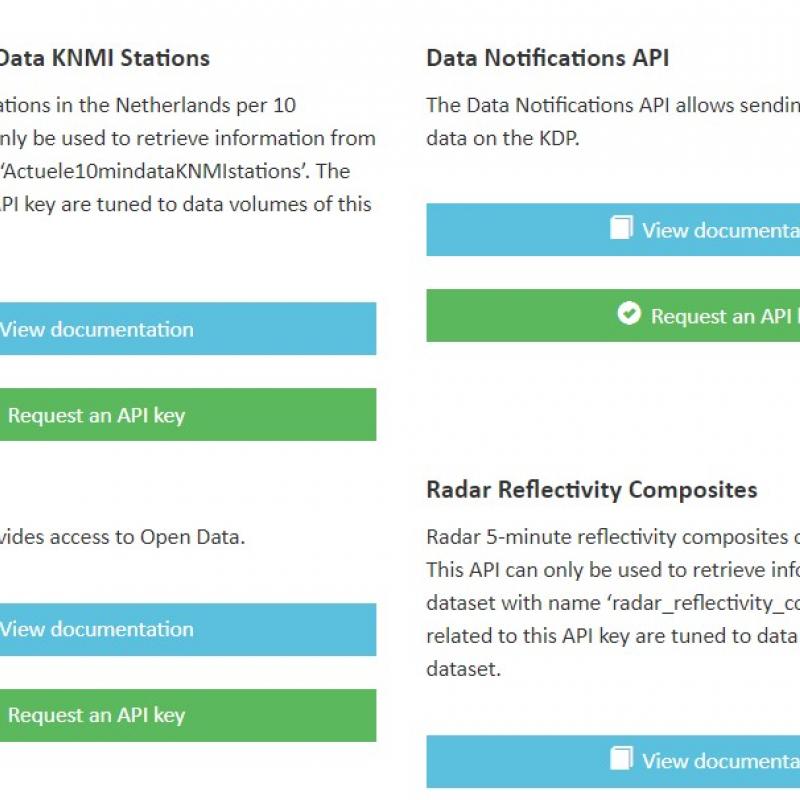800x800 pixels.
Task: View documentation text for Radar Reflectivity Composites
Action: 720,761
